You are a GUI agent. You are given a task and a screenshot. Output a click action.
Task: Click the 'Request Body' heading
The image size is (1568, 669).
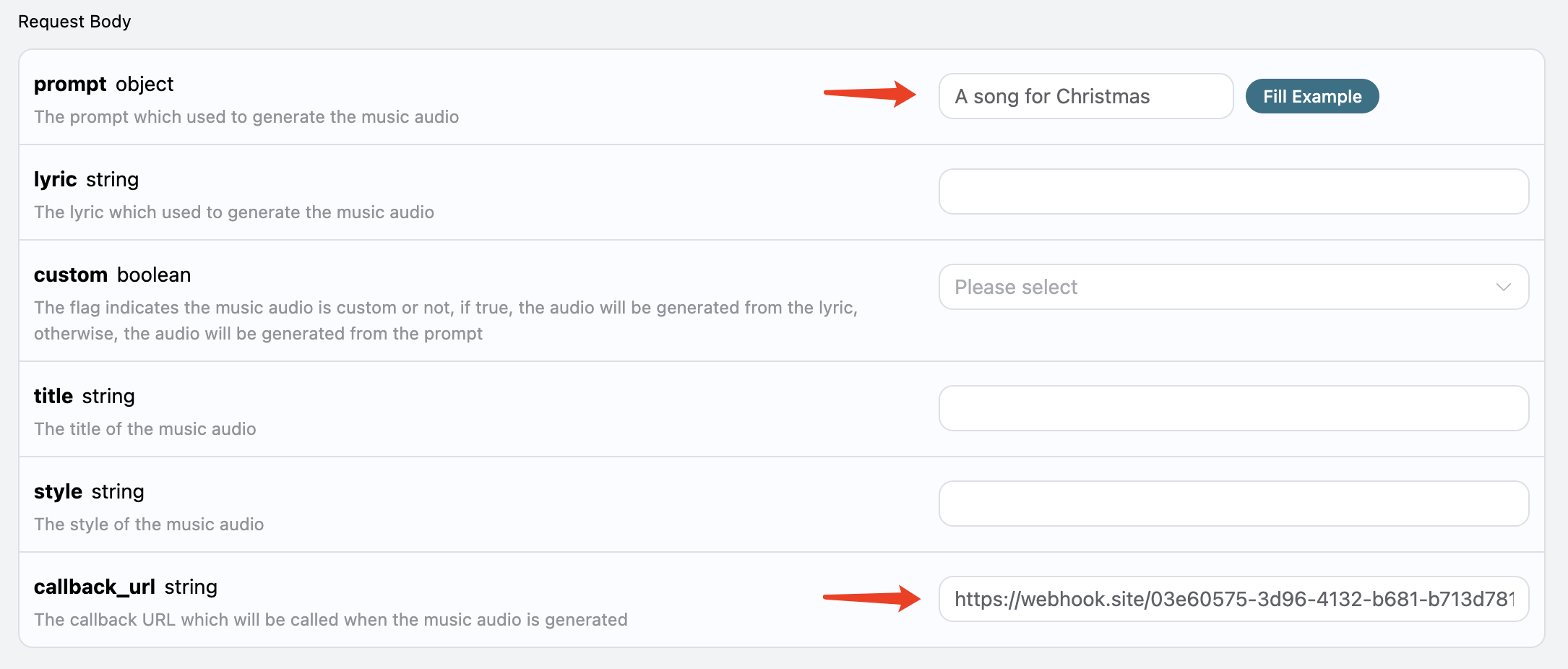coord(74,22)
